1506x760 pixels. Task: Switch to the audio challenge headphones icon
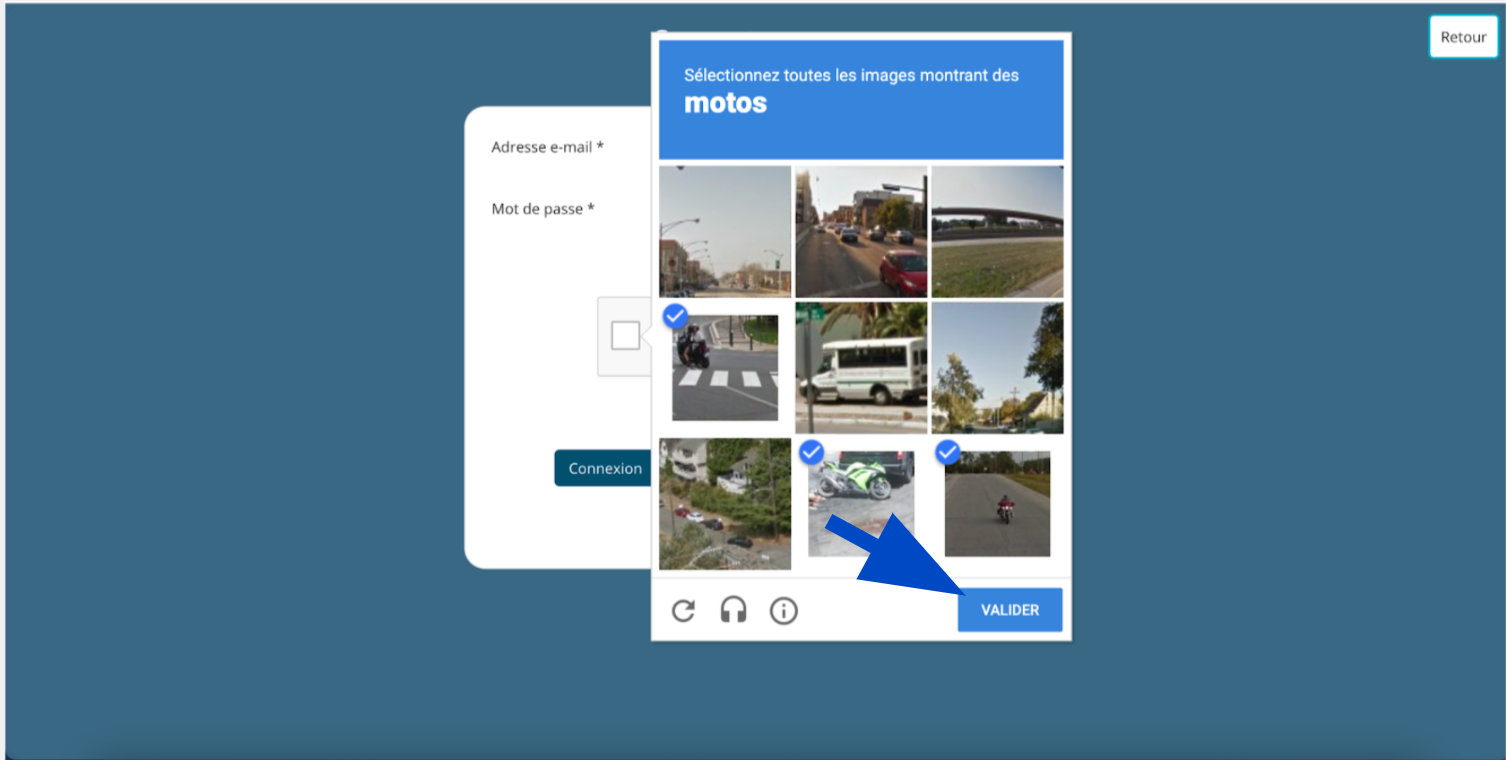[734, 610]
